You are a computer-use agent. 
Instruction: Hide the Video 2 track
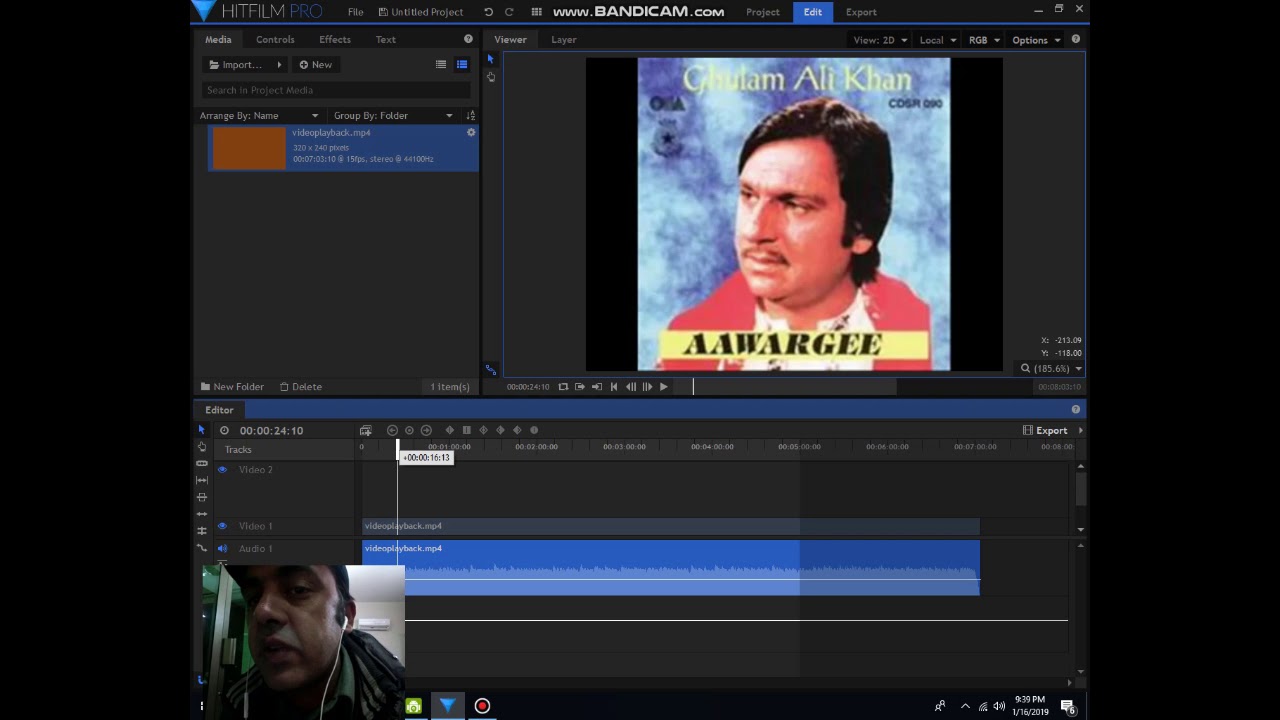pos(222,470)
